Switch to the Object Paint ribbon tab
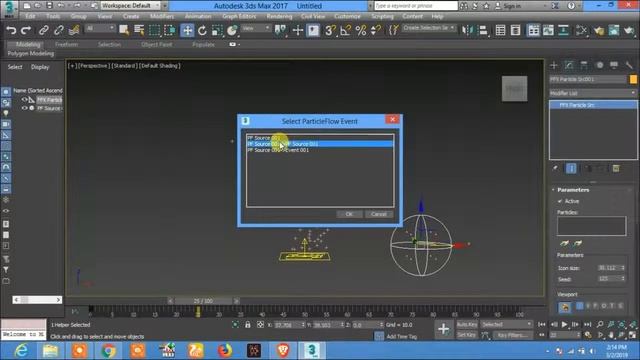 coord(156,44)
